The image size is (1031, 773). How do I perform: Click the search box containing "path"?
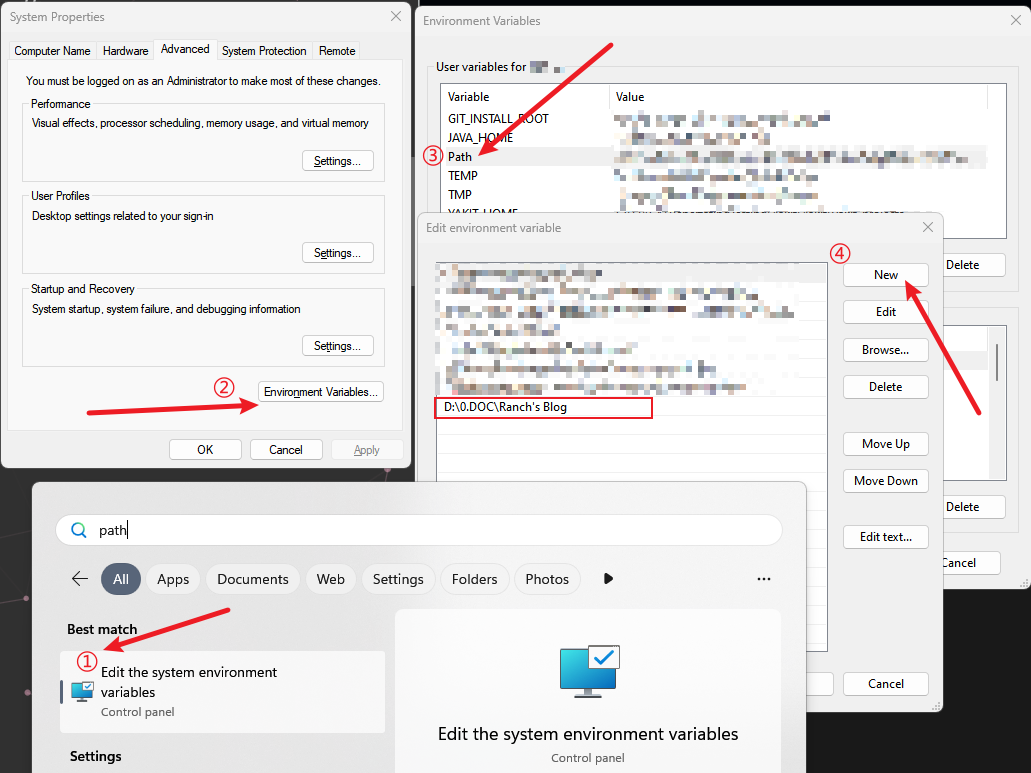tap(430, 531)
